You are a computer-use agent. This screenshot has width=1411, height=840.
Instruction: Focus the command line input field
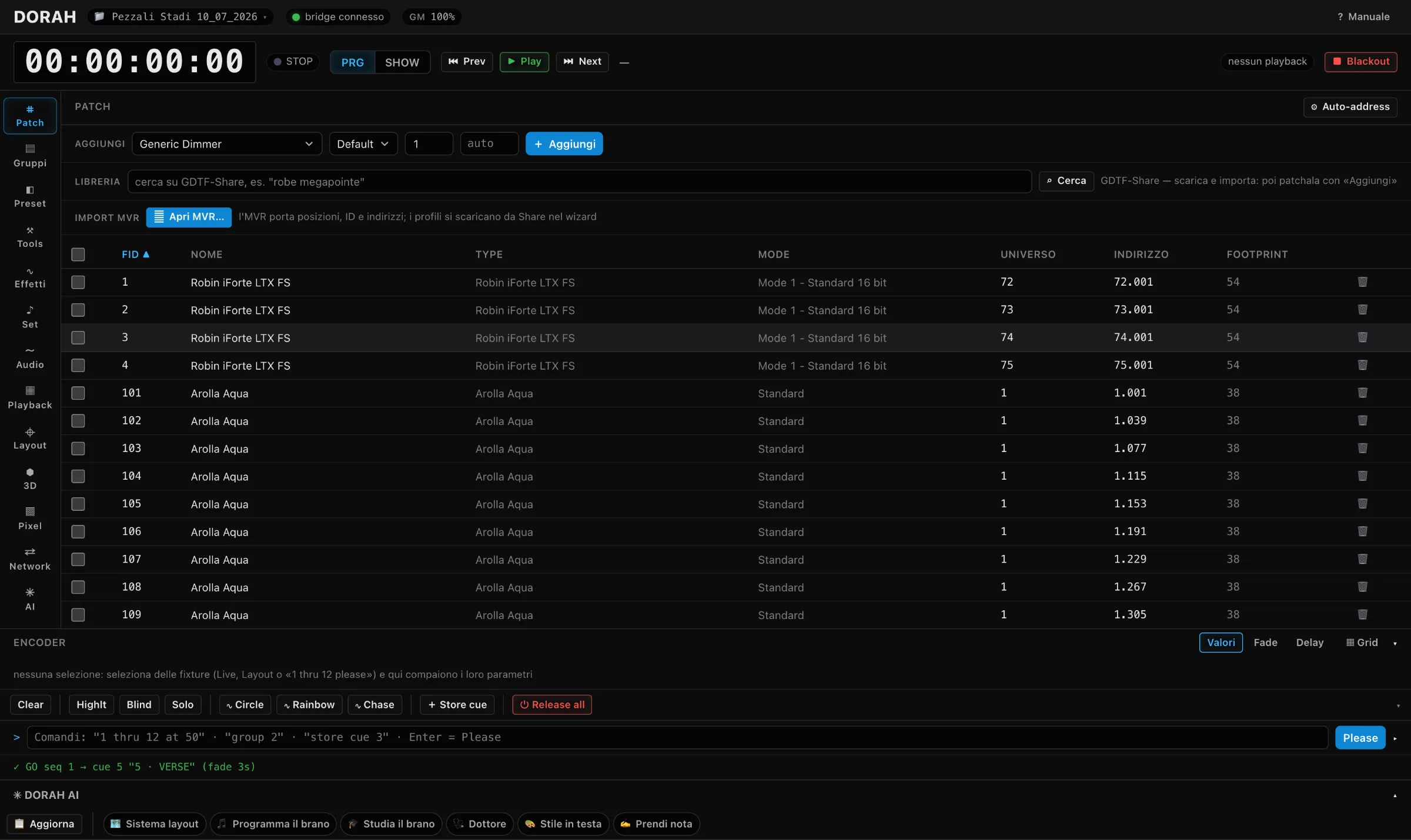677,738
